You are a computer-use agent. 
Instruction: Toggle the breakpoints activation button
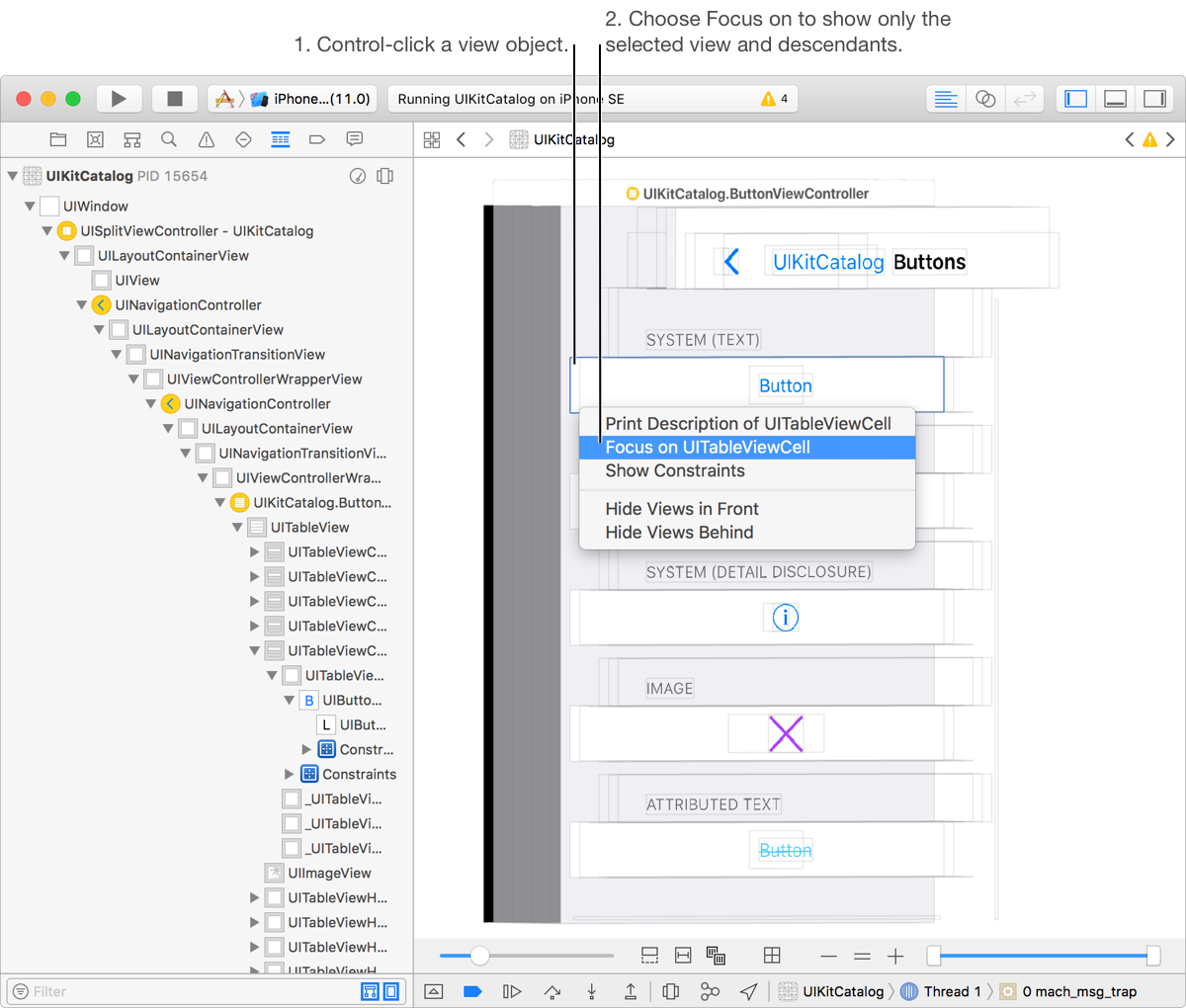[x=472, y=991]
